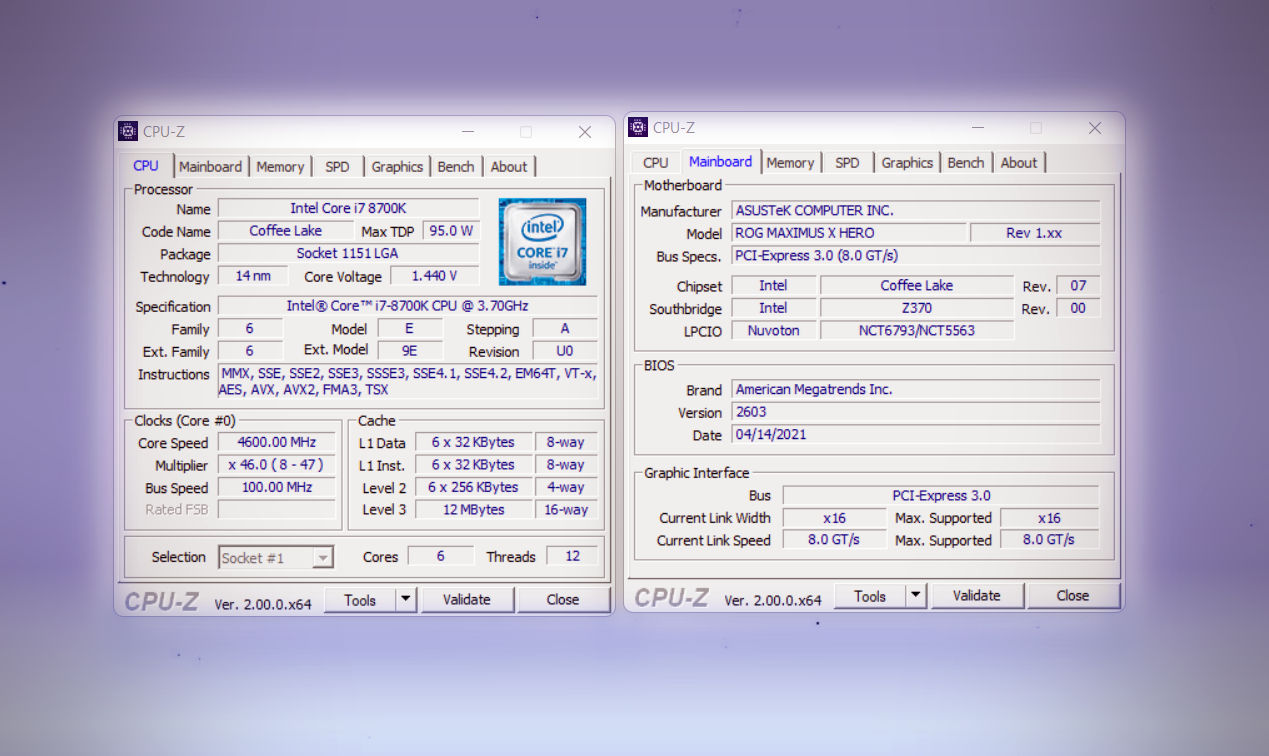Open the Bench tab in the right window
Image resolution: width=1269 pixels, height=756 pixels.
[965, 161]
